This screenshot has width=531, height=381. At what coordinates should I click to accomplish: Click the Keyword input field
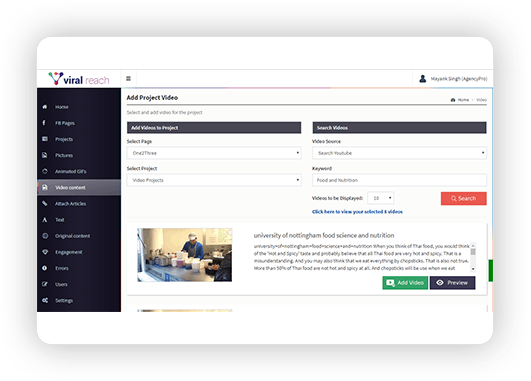pyautogui.click(x=399, y=180)
